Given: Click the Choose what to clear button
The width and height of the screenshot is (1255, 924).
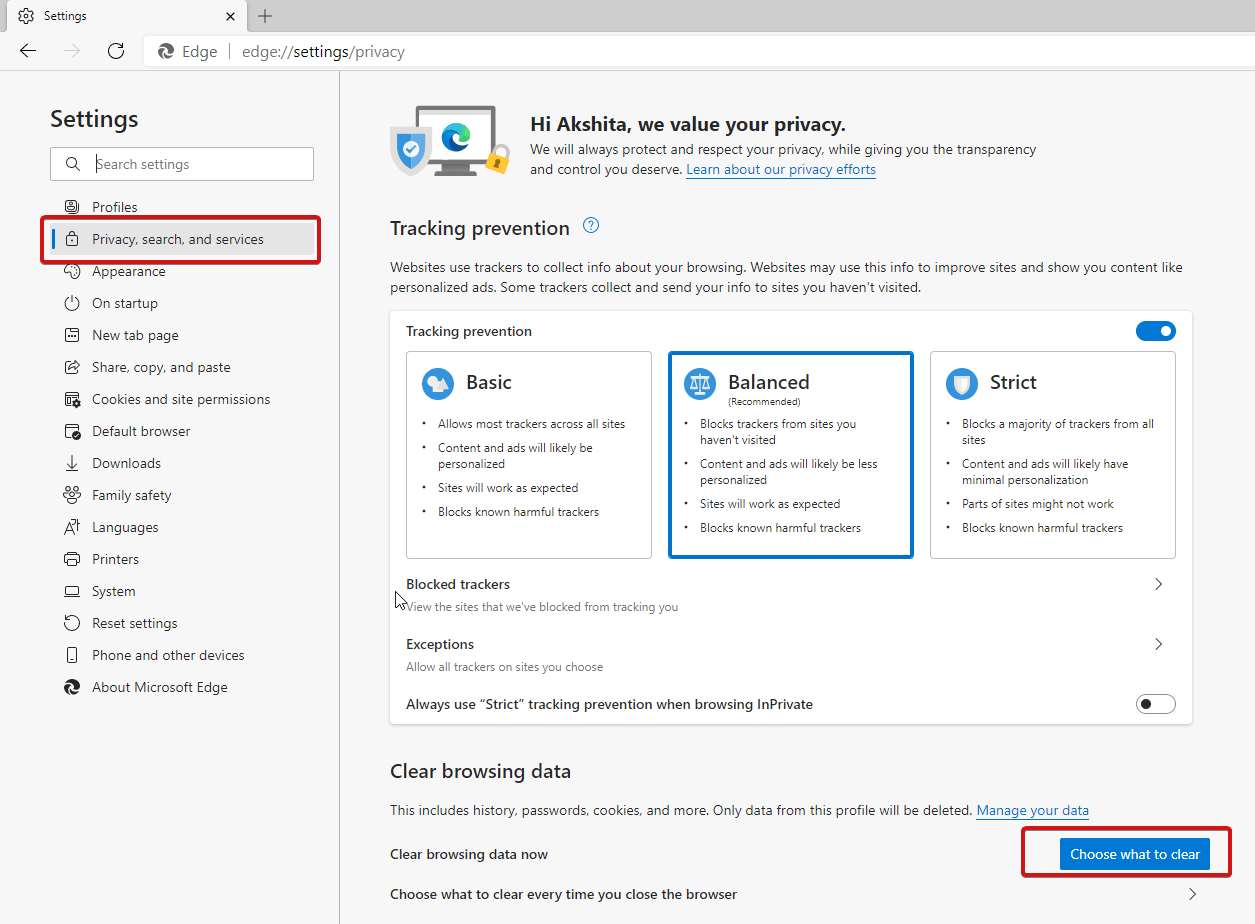Looking at the screenshot, I should tap(1135, 854).
